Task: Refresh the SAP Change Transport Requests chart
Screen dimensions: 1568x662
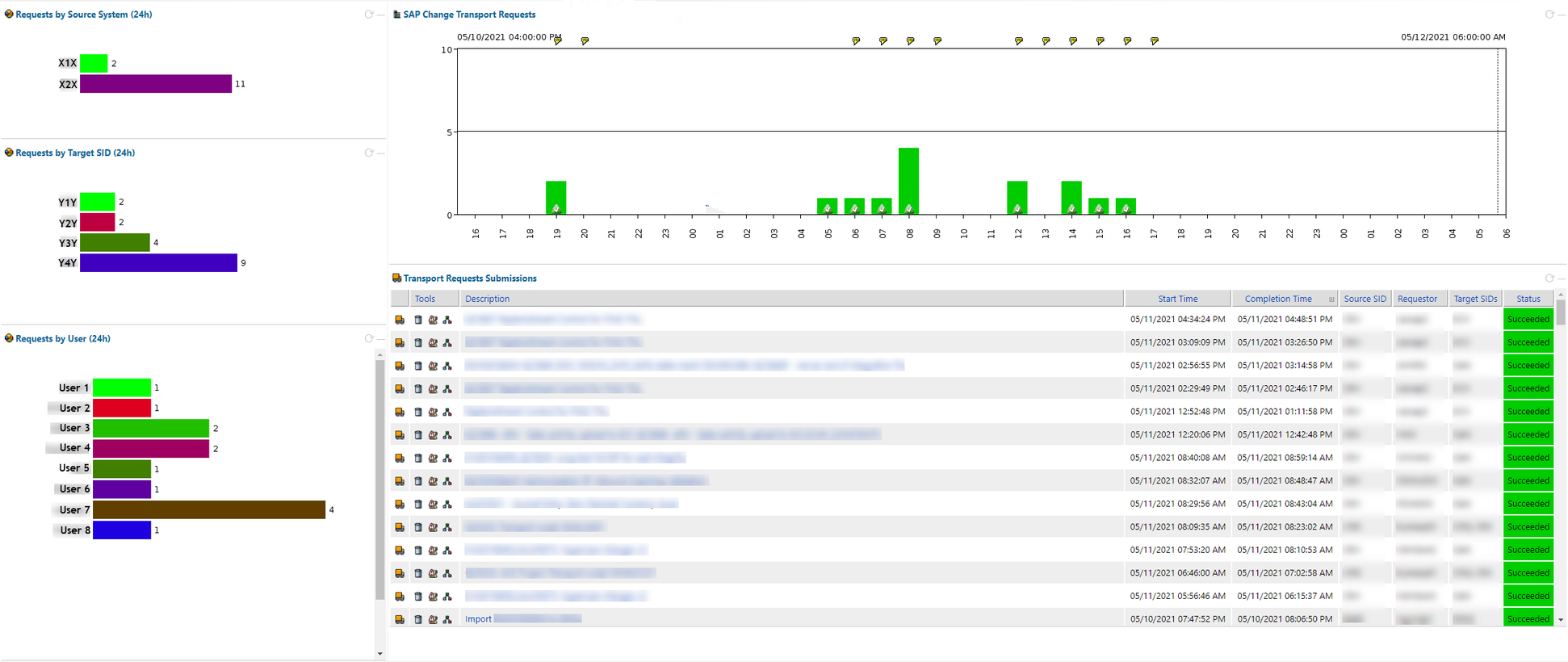Action: (1549, 15)
